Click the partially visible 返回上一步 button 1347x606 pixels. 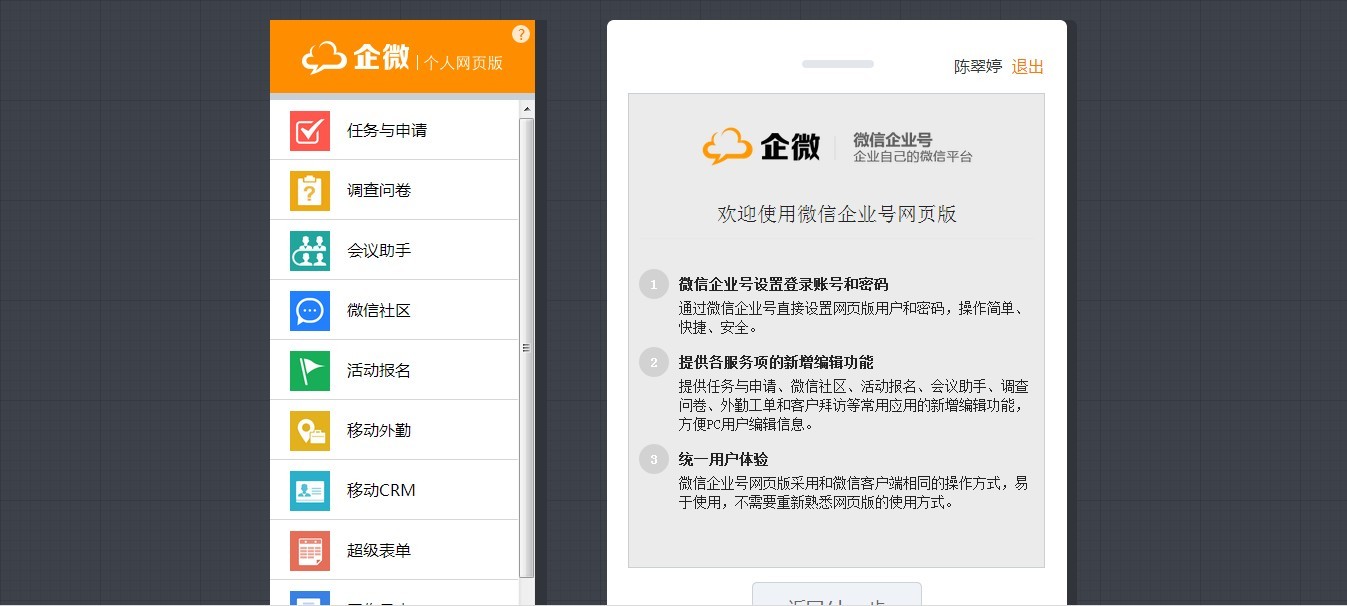coord(837,595)
